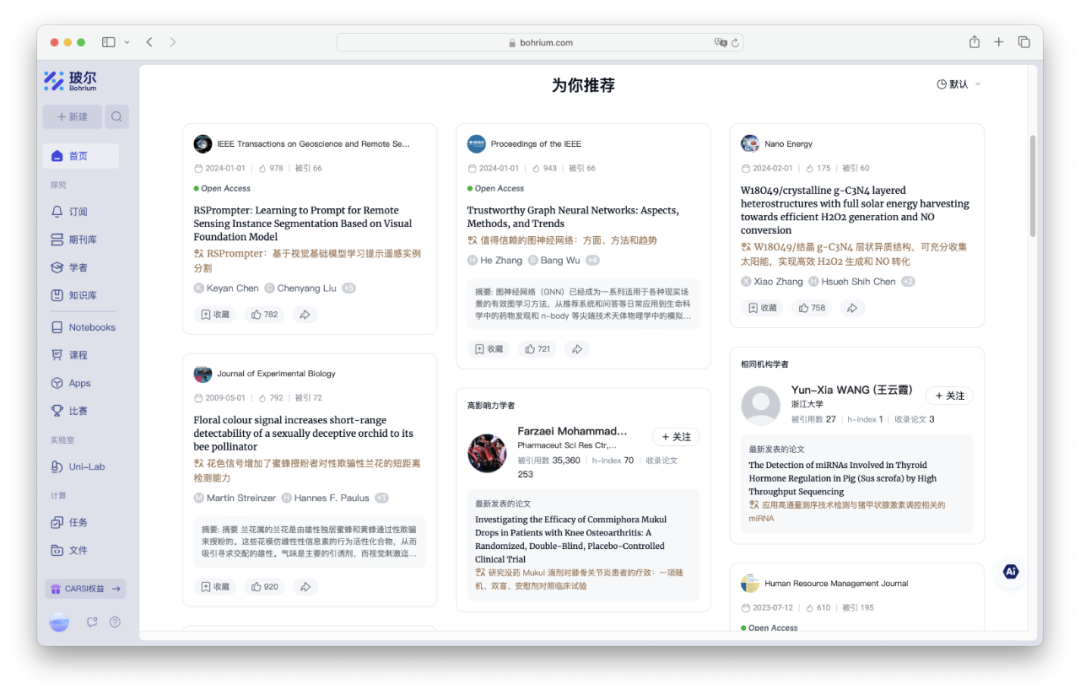Viewport: 1080px width, 695px height.
Task: Share the W18O49 paper
Action: pyautogui.click(x=852, y=308)
